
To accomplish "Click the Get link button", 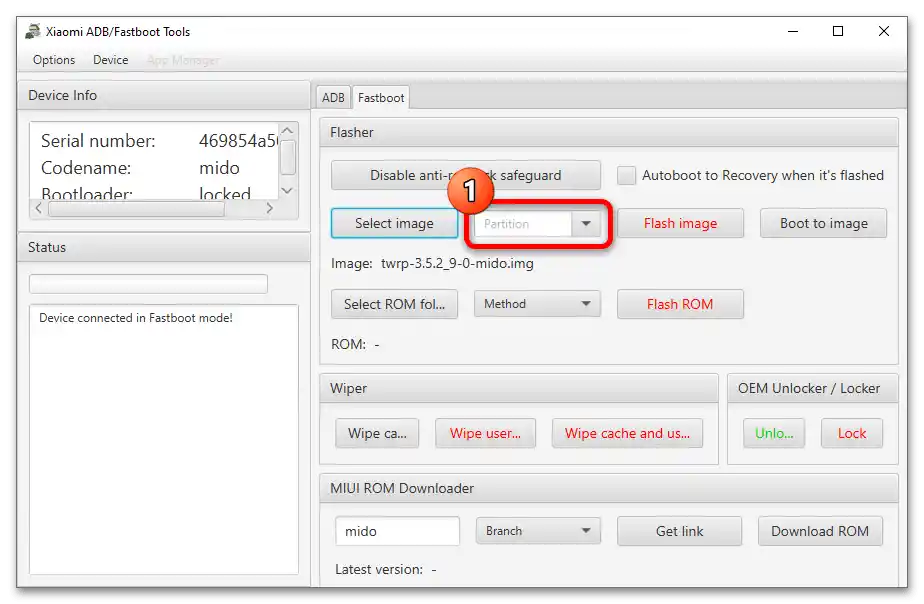I will point(679,531).
